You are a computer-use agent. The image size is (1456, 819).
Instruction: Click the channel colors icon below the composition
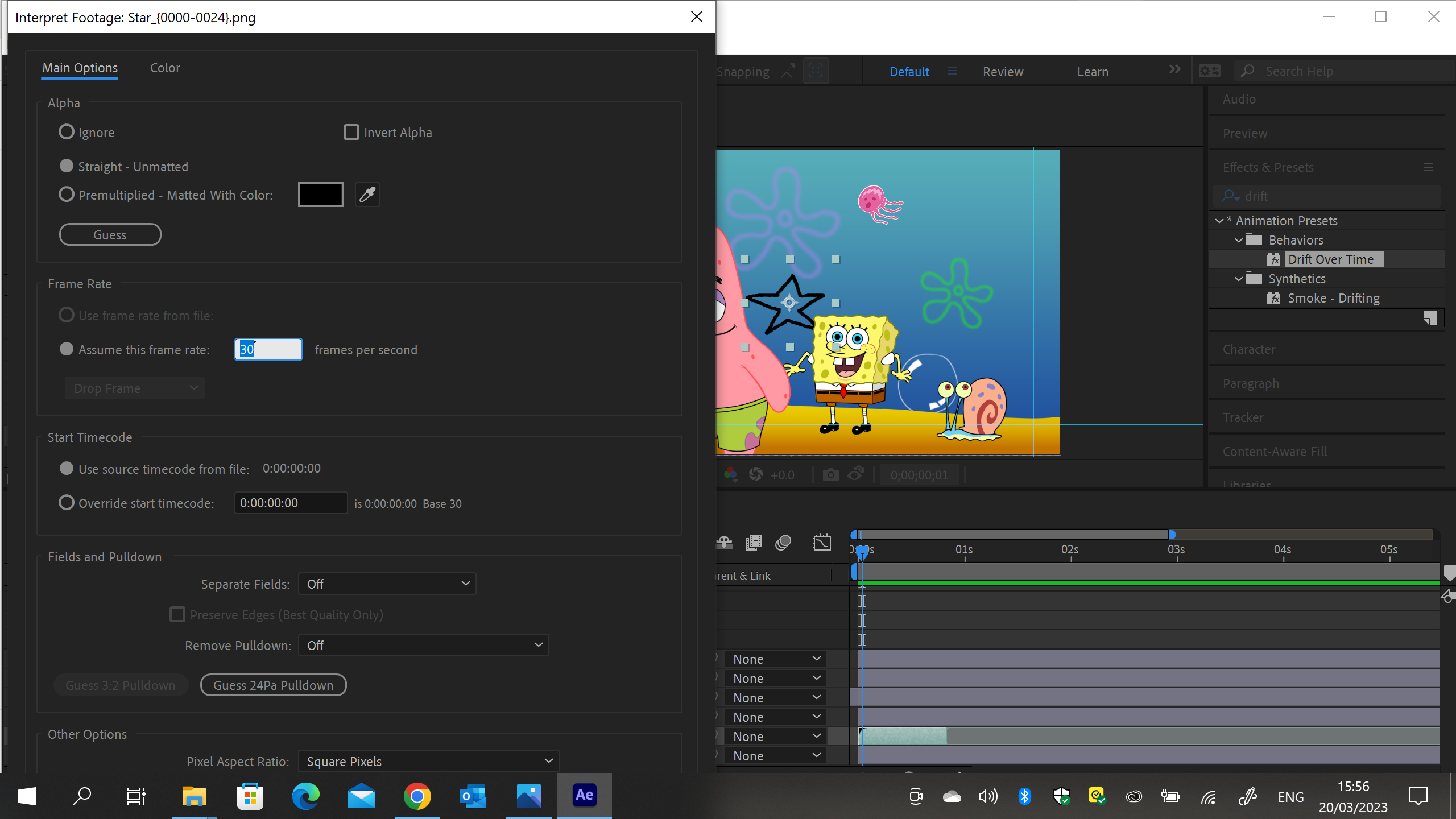730,474
